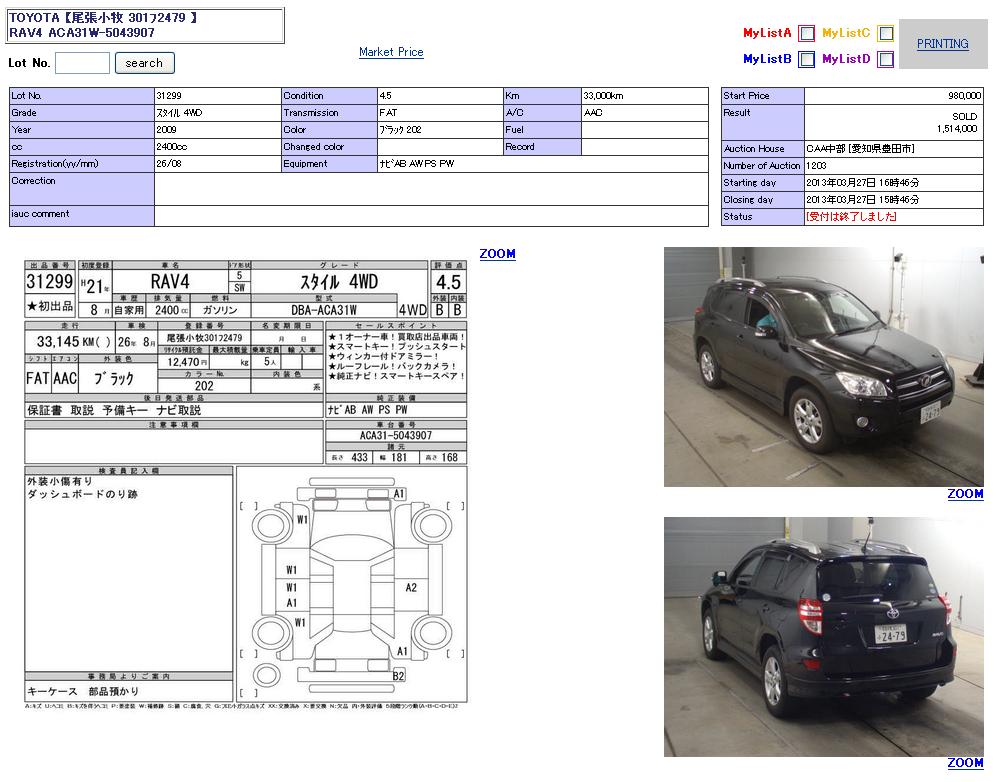The height and width of the screenshot is (782, 1008).
Task: Click the red status text in Status row
Action: (851, 217)
